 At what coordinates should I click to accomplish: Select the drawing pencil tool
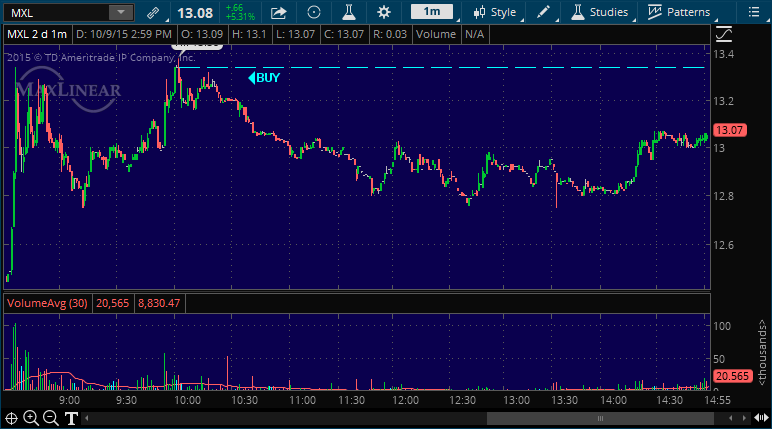tap(543, 13)
